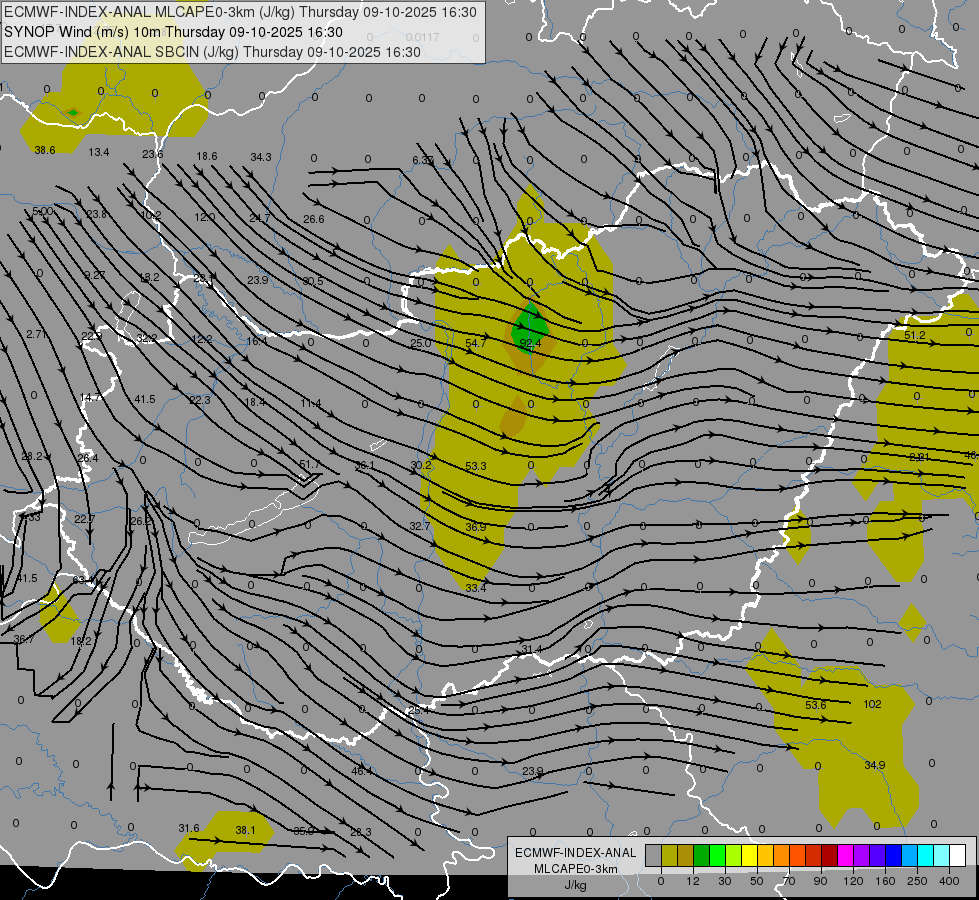The height and width of the screenshot is (900, 979).
Task: Click the ECMWF-INDEX-ANAL SBCIN title line
Action: pyautogui.click(x=212, y=51)
